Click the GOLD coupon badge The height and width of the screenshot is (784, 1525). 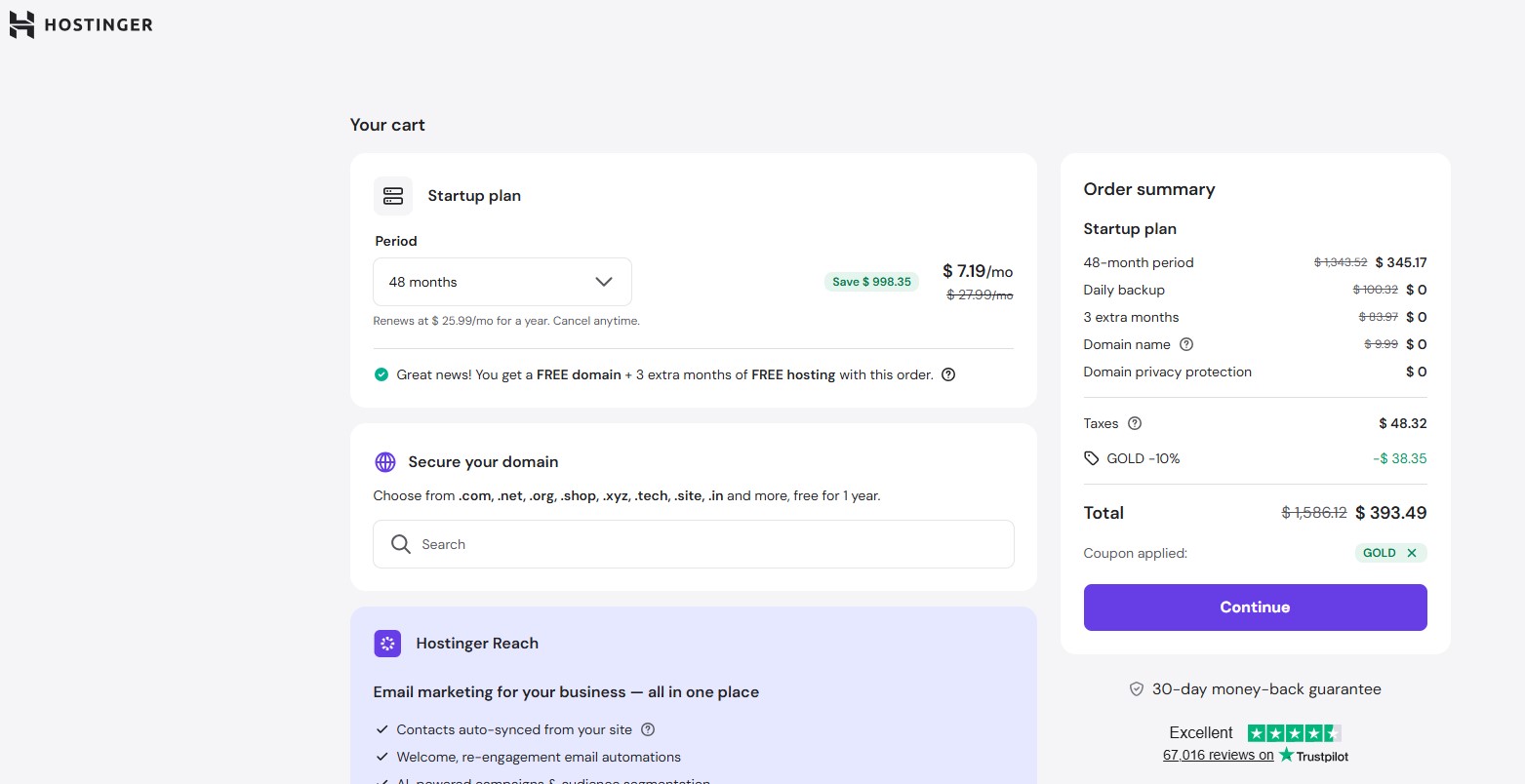point(1390,553)
